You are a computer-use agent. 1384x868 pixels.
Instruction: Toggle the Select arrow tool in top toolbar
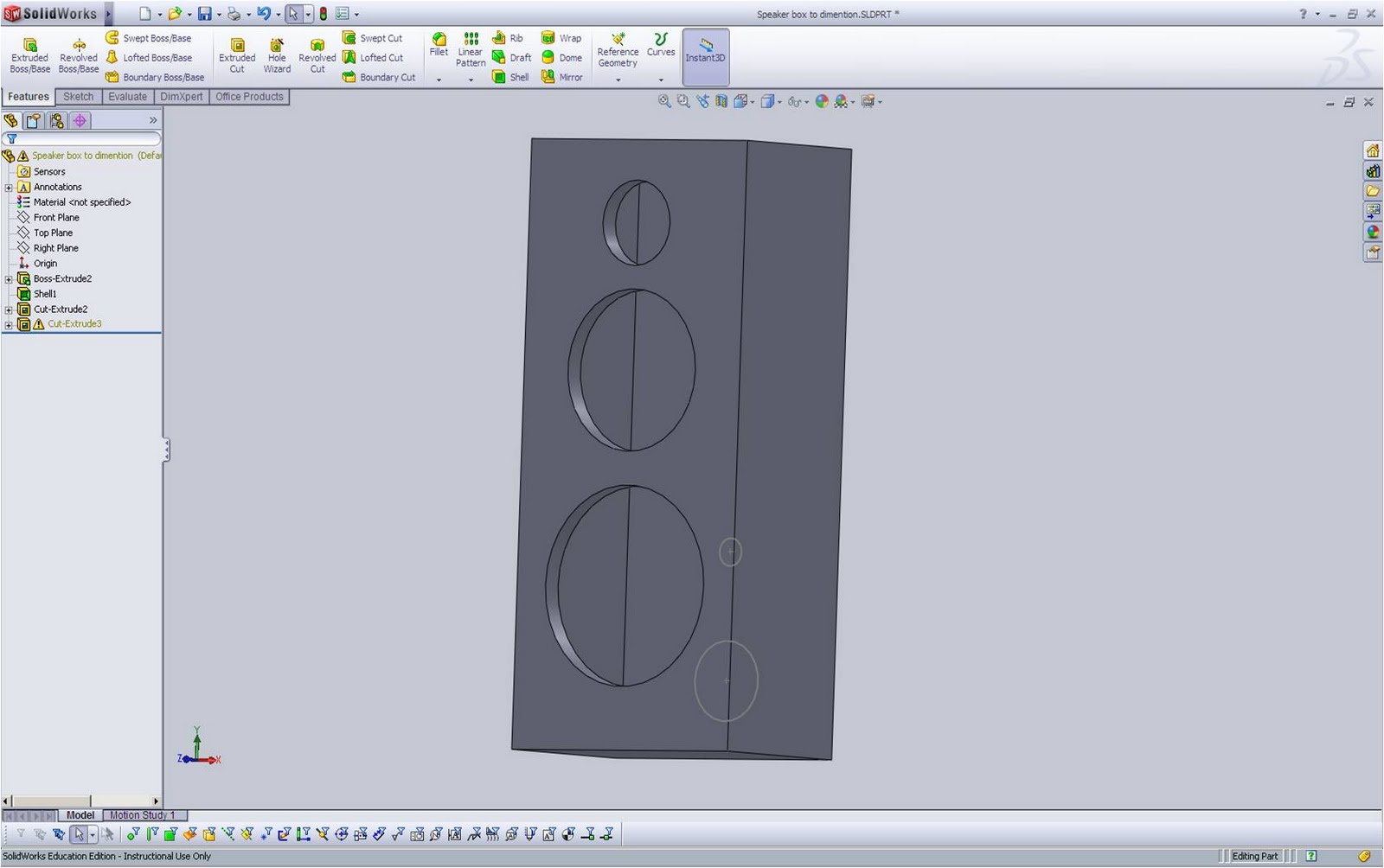pyautogui.click(x=293, y=14)
